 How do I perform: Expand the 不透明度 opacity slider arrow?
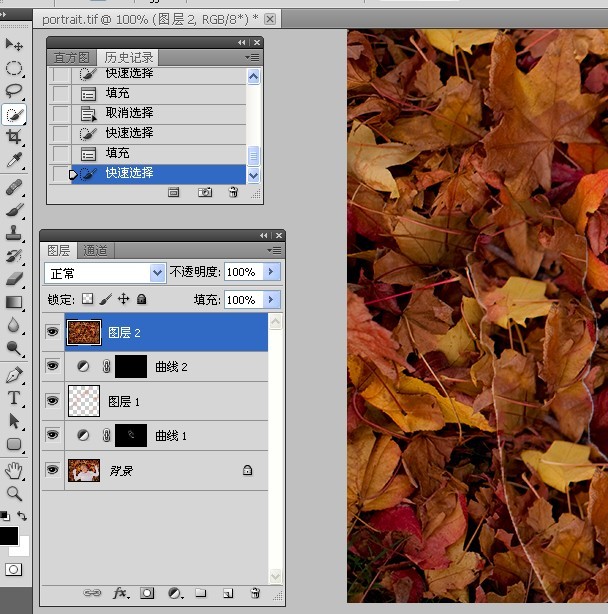coord(271,272)
